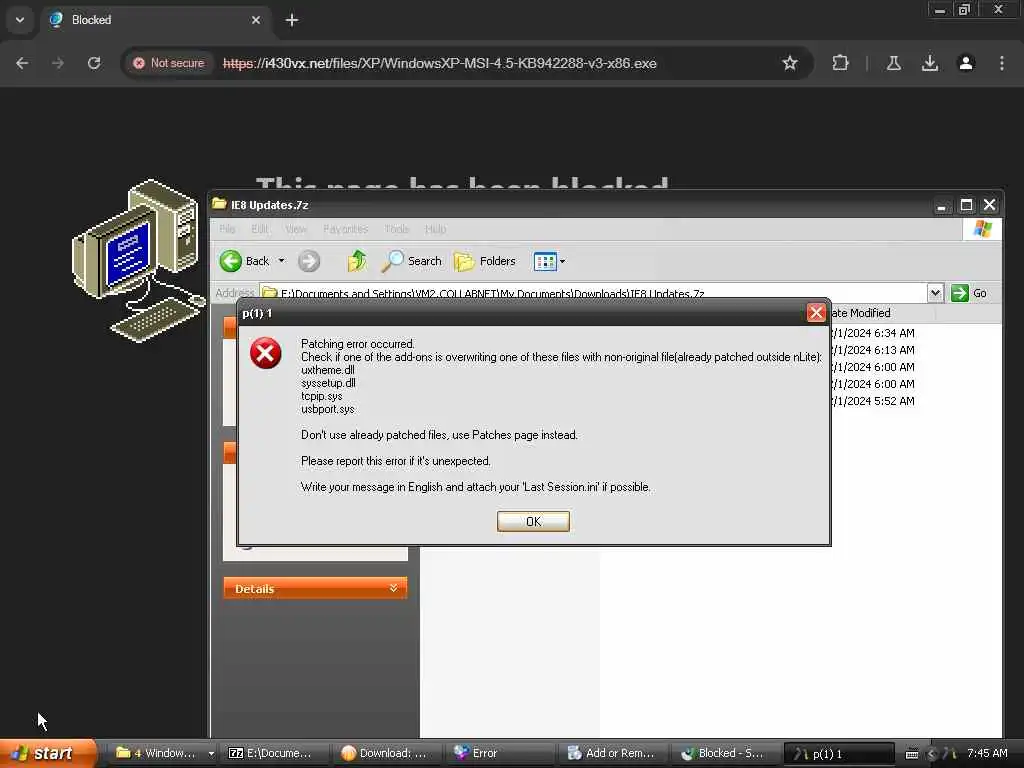1024x768 pixels.
Task: Click the nLite icon in the system tray
Action: (948, 754)
